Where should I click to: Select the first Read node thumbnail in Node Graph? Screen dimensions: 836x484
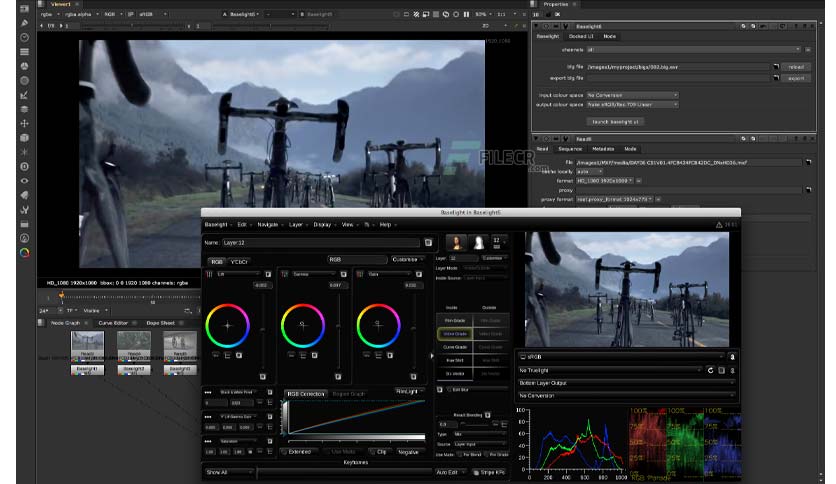[87, 344]
